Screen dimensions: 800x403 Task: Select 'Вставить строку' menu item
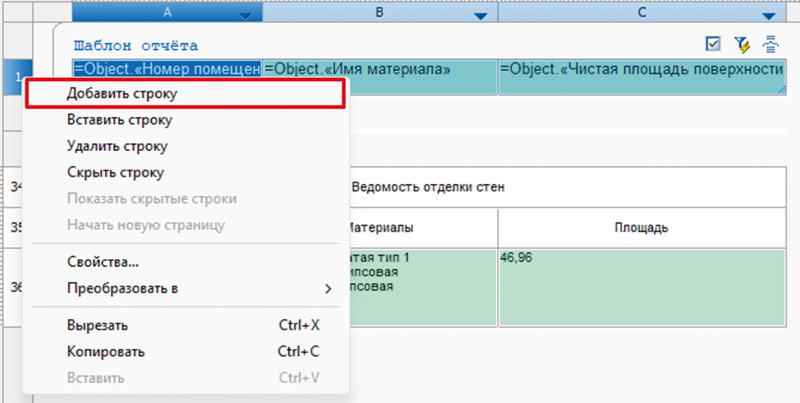pos(120,120)
